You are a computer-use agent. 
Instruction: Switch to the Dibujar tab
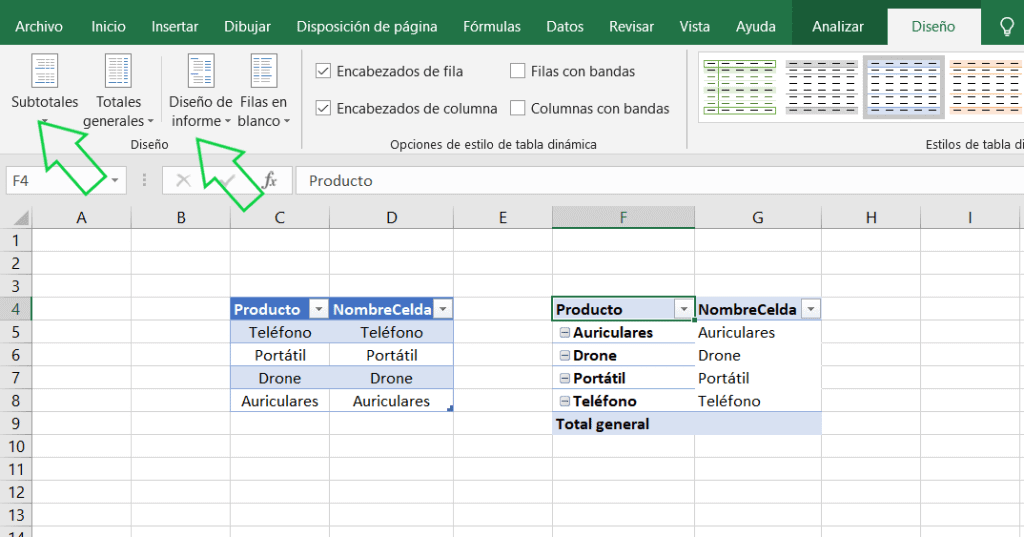click(x=248, y=27)
